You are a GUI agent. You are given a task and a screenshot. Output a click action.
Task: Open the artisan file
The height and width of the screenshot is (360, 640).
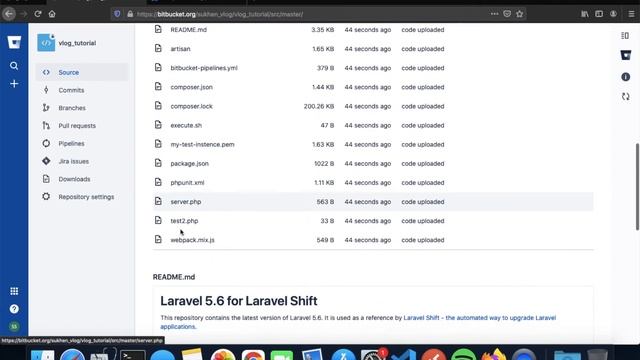click(180, 49)
